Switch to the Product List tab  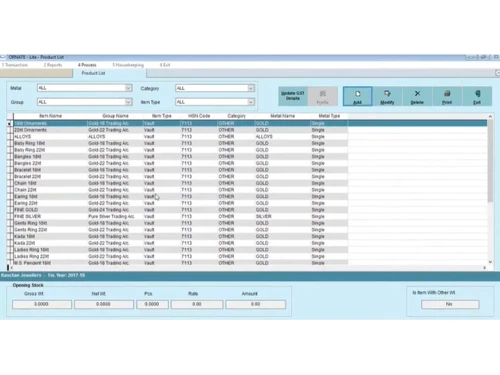click(x=93, y=73)
